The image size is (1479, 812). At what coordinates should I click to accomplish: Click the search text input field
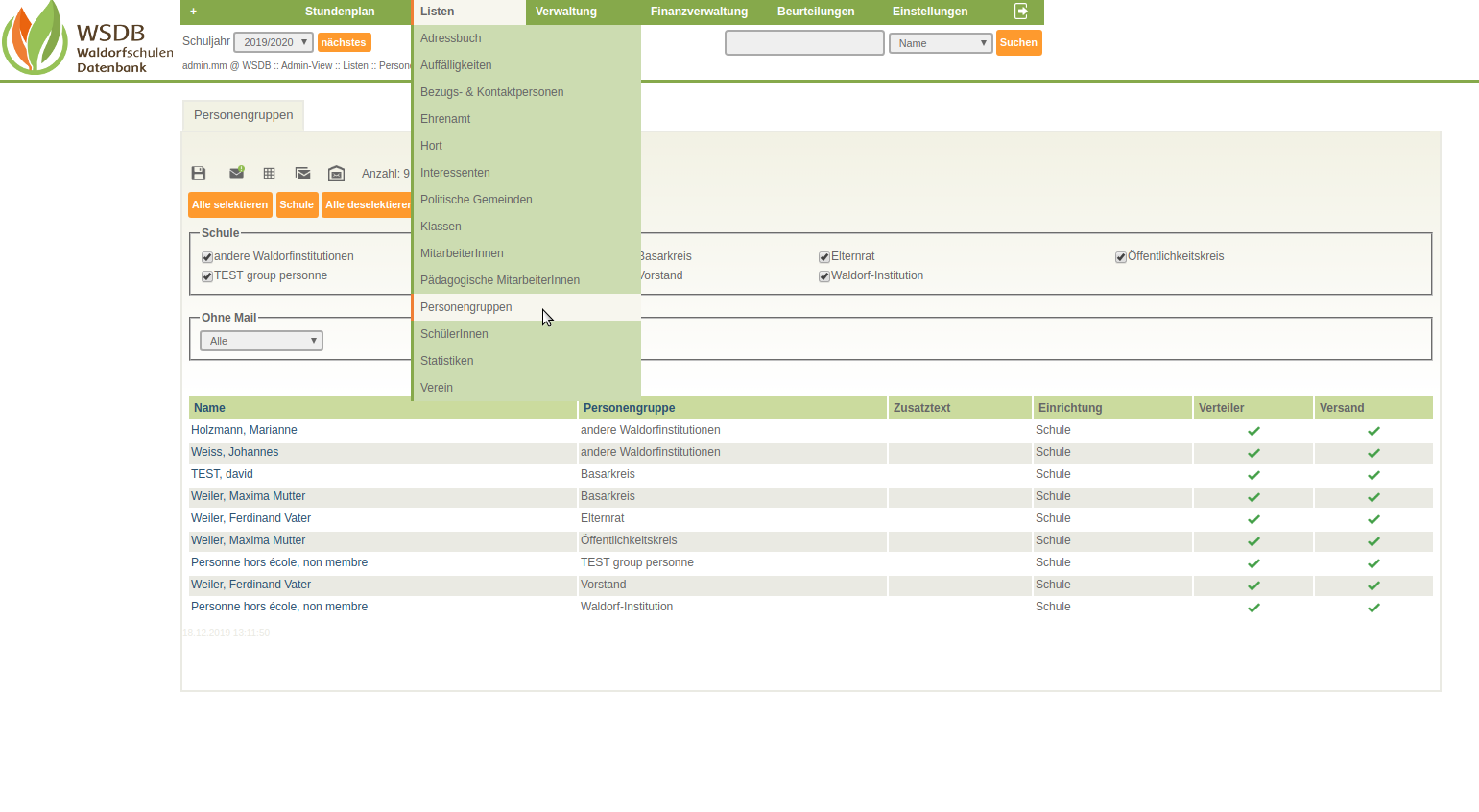pyautogui.click(x=804, y=43)
